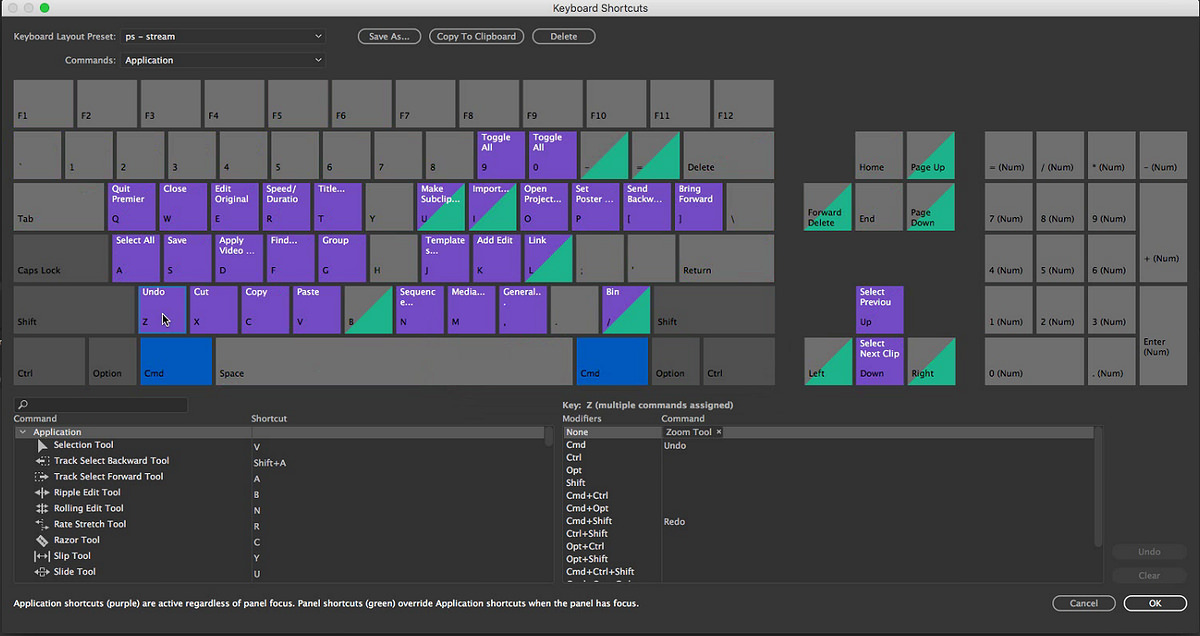Click the Track Select Forward Tool icon
The image size is (1200, 636).
coord(42,477)
